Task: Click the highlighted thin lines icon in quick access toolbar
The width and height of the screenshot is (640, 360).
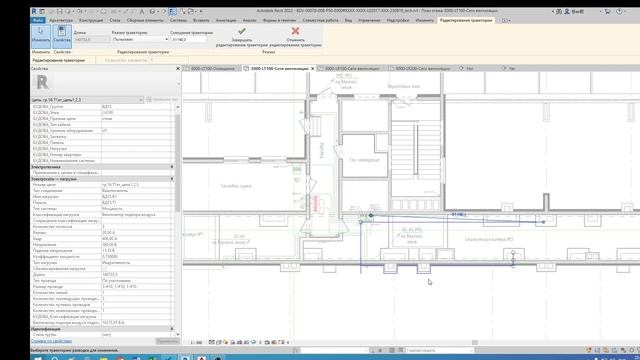Action: (x=172, y=11)
